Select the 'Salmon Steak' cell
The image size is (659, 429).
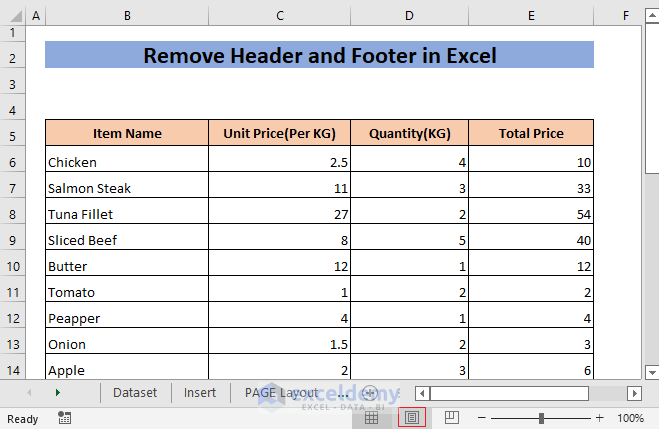(x=127, y=185)
